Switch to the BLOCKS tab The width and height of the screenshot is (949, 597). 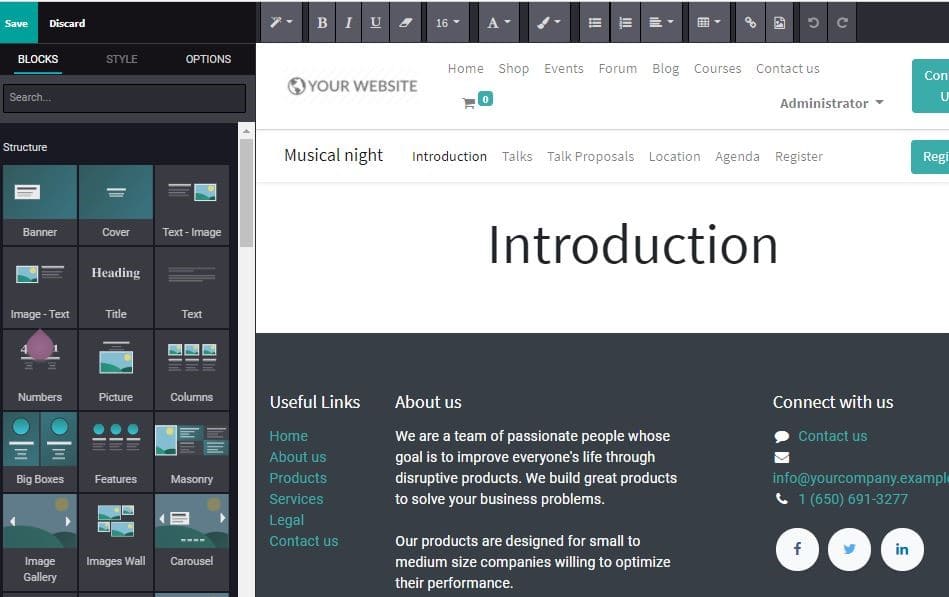point(38,59)
